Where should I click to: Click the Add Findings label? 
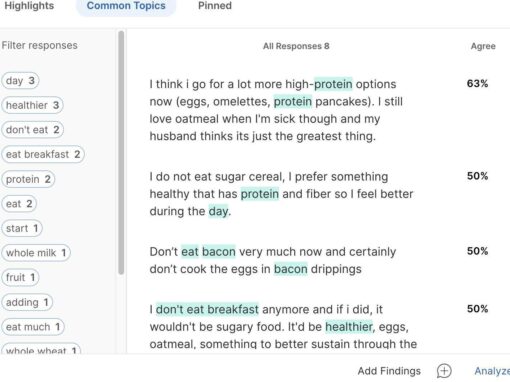tap(389, 371)
